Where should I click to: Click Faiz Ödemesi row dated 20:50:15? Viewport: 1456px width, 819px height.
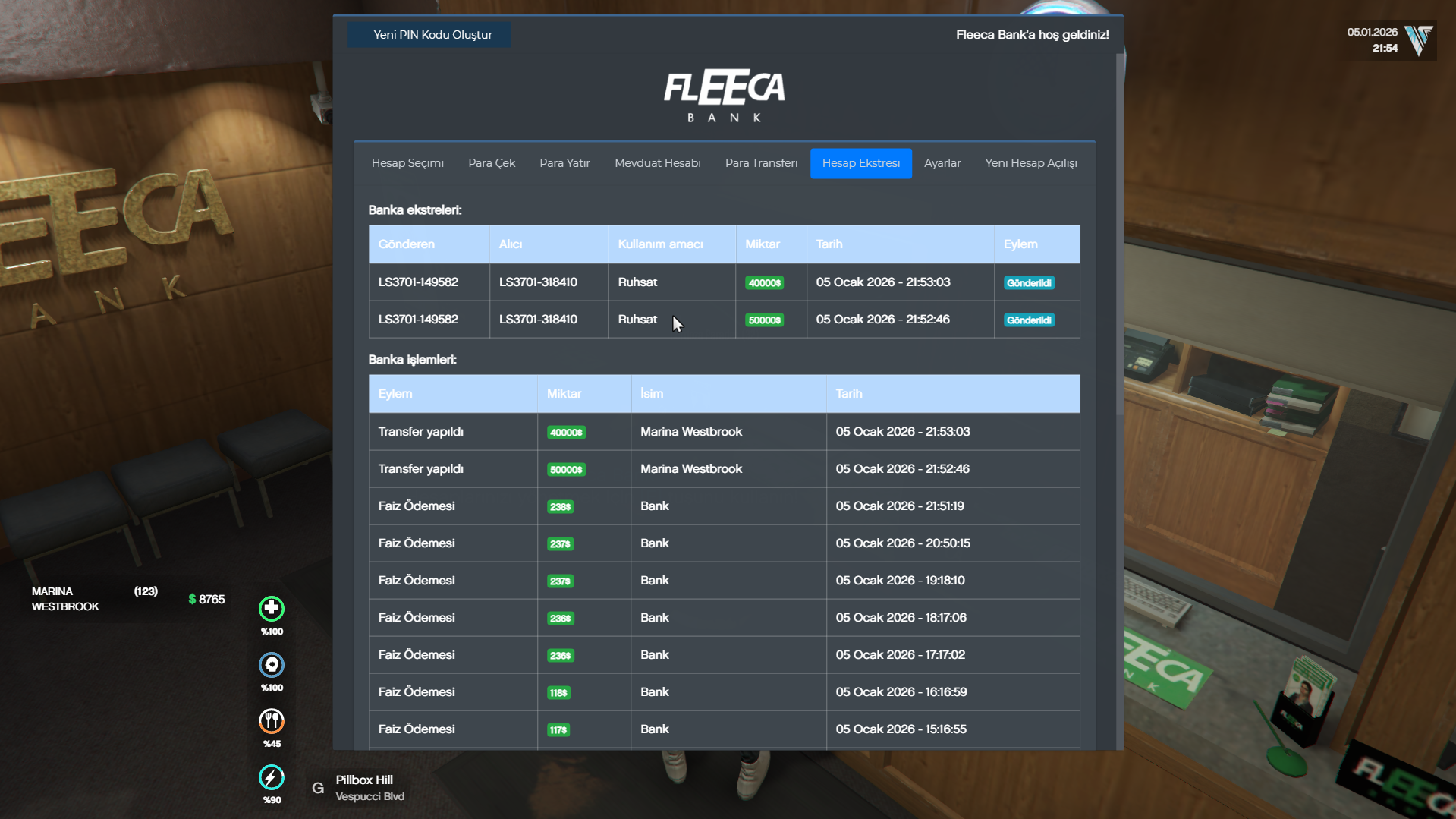click(725, 543)
